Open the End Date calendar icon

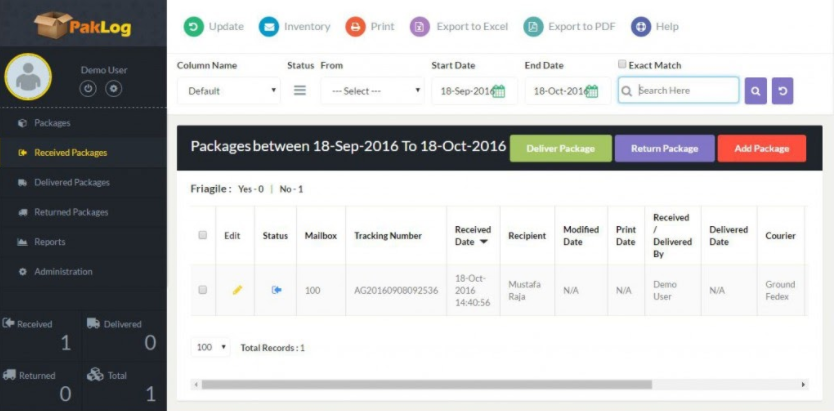point(592,91)
